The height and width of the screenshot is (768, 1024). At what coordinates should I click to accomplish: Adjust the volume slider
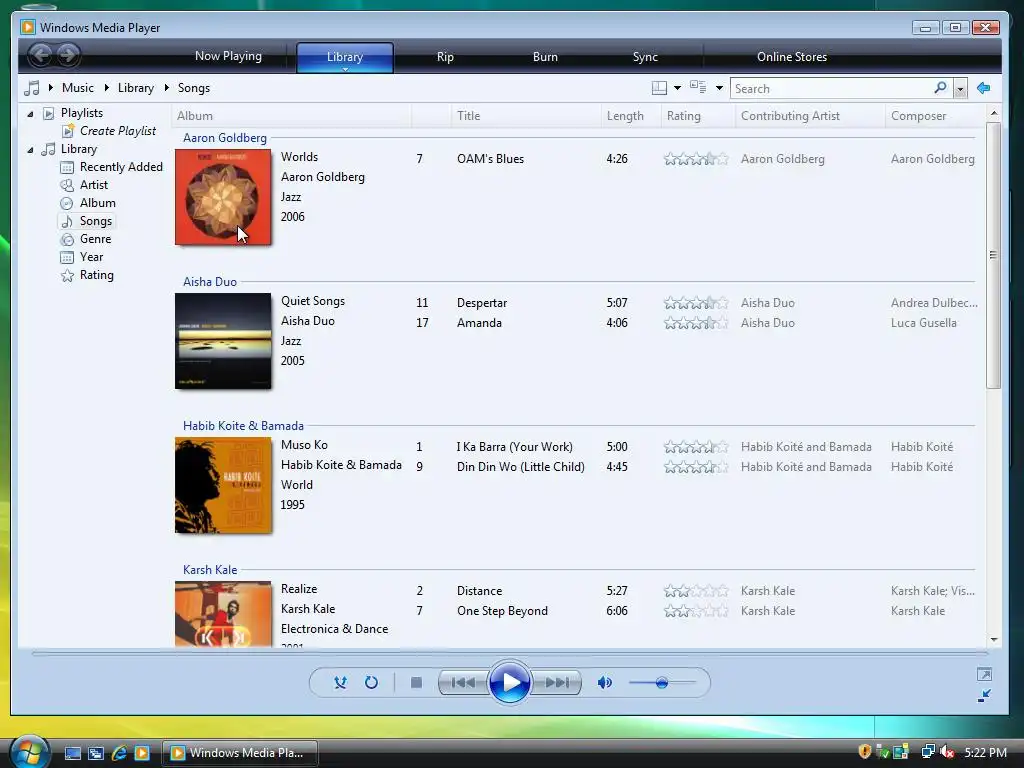pos(662,682)
